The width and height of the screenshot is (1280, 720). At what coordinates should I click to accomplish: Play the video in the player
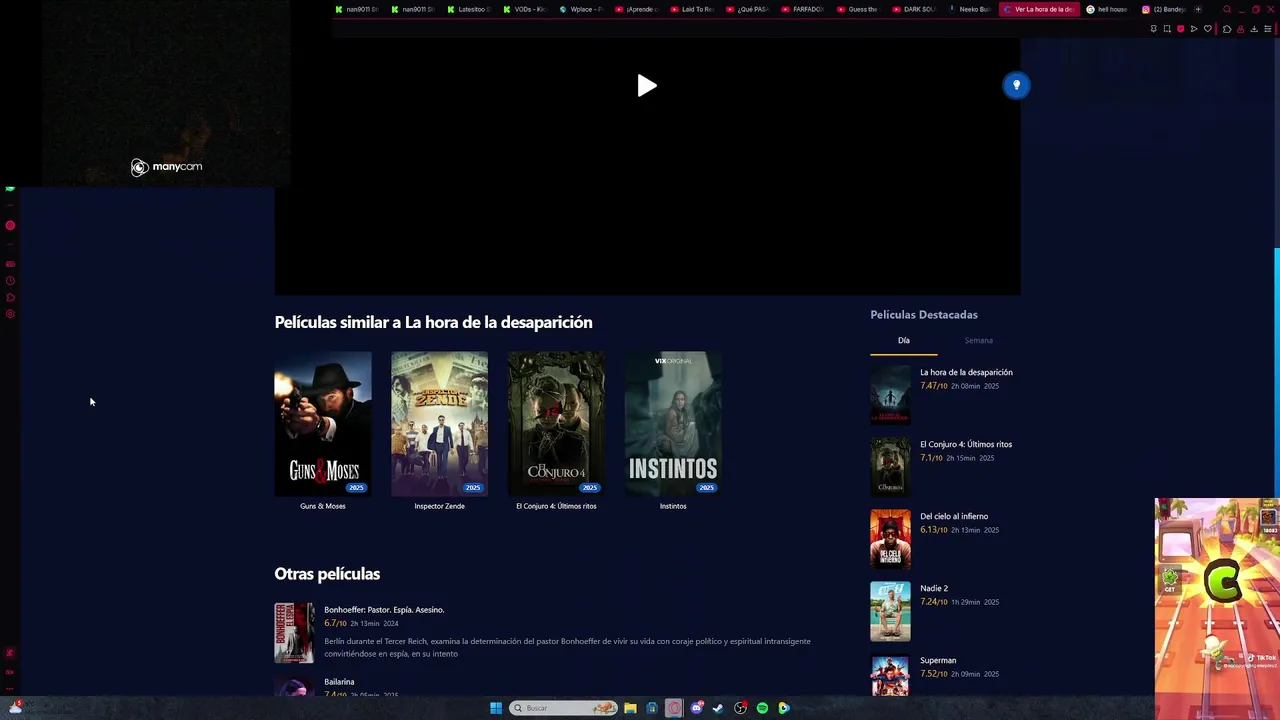(x=647, y=86)
